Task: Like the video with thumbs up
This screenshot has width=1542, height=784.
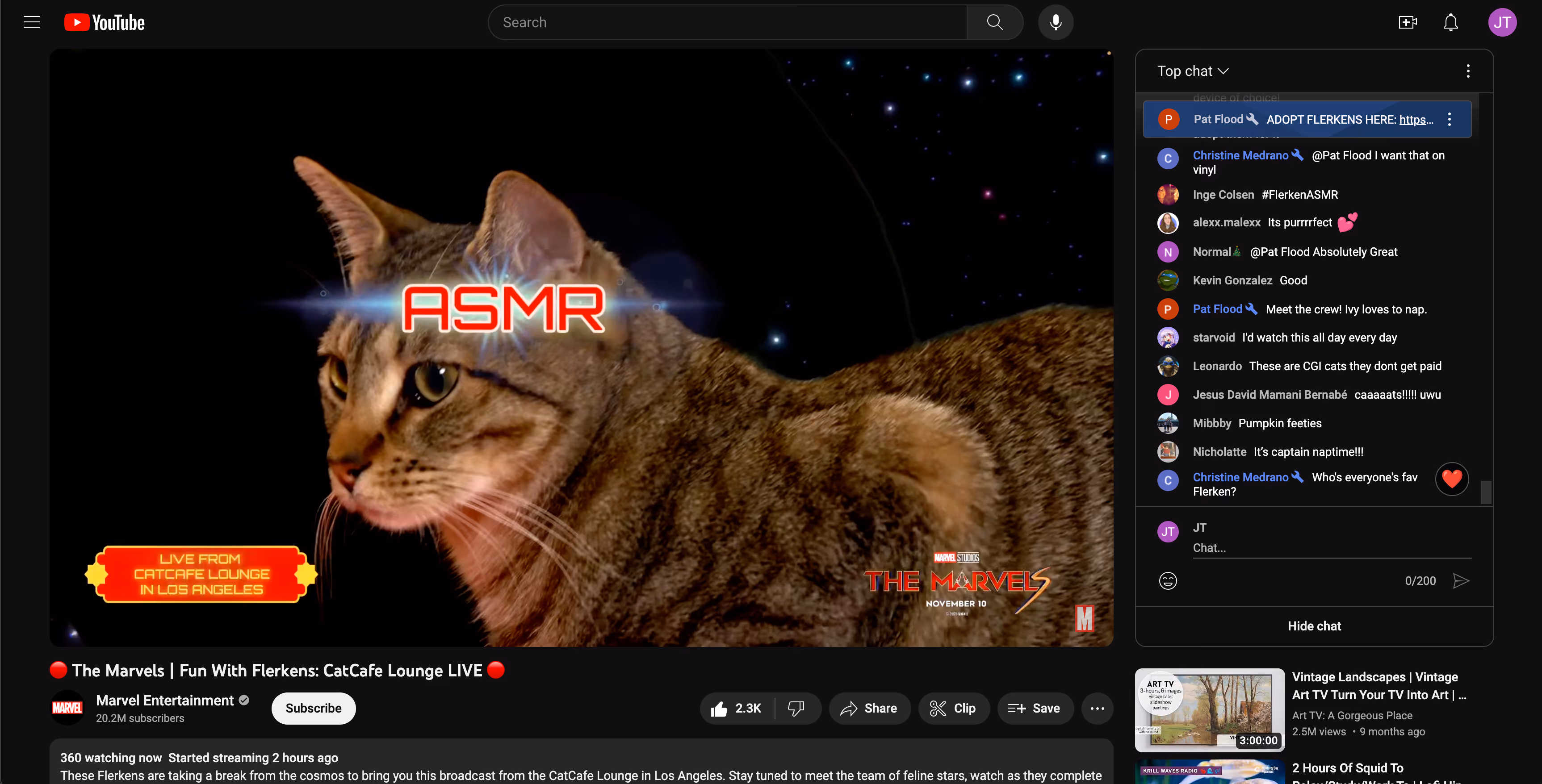Action: pyautogui.click(x=737, y=709)
